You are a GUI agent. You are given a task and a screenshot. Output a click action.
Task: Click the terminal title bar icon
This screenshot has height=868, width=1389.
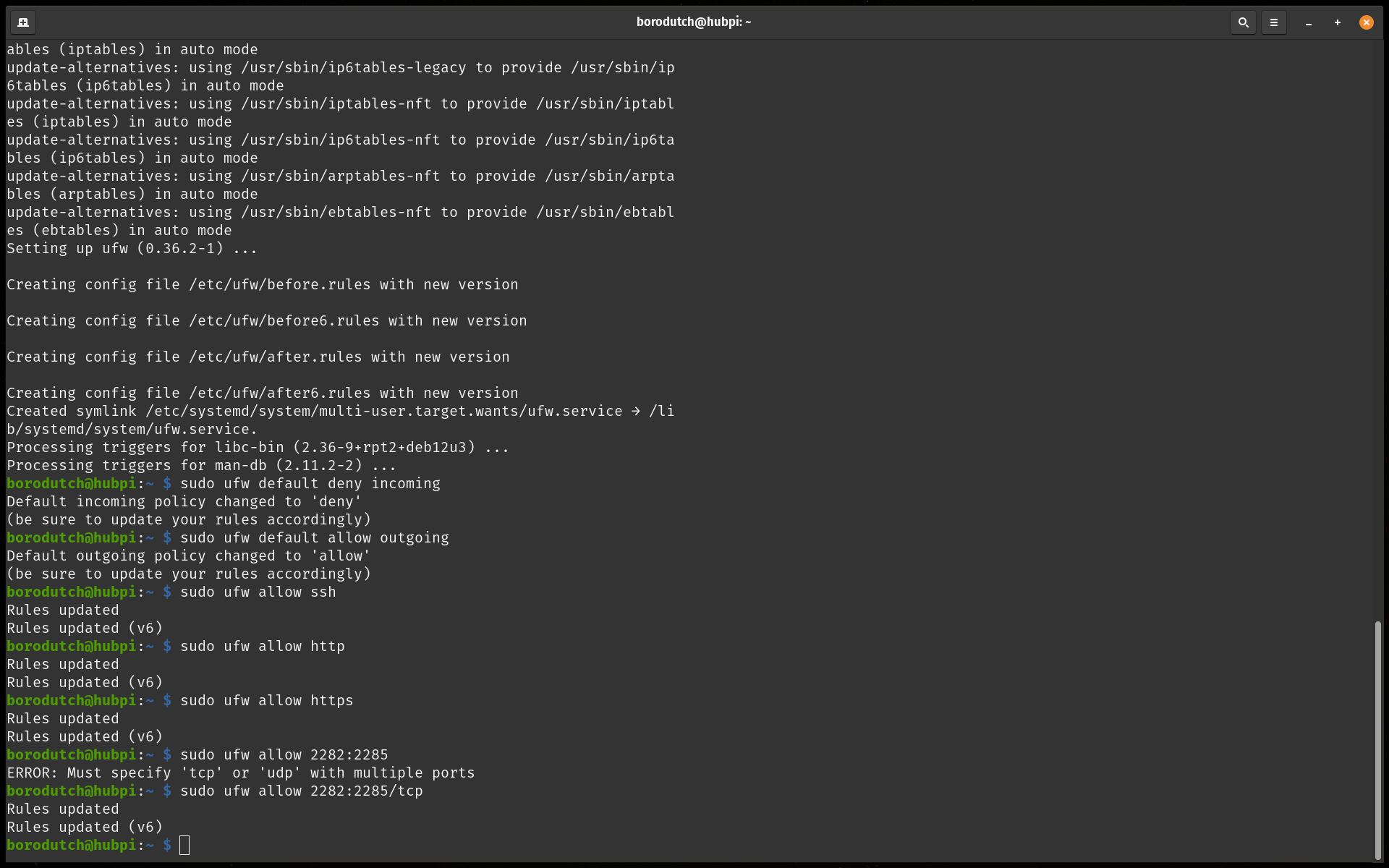[x=22, y=22]
